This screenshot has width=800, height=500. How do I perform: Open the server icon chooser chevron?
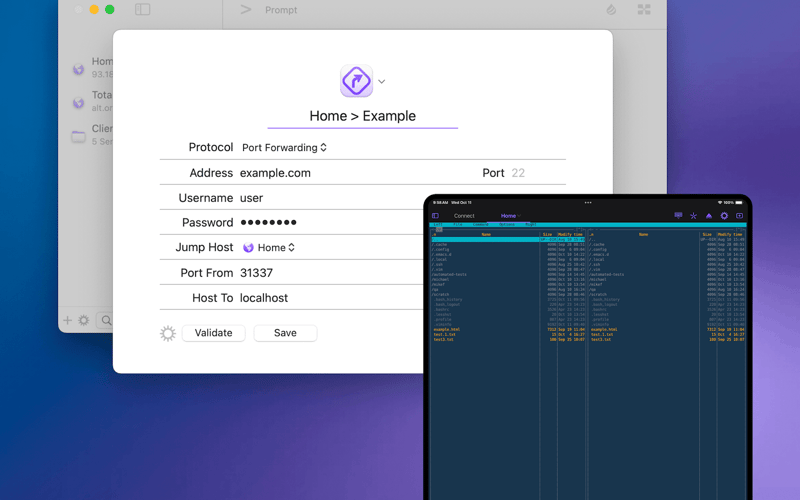(x=382, y=82)
